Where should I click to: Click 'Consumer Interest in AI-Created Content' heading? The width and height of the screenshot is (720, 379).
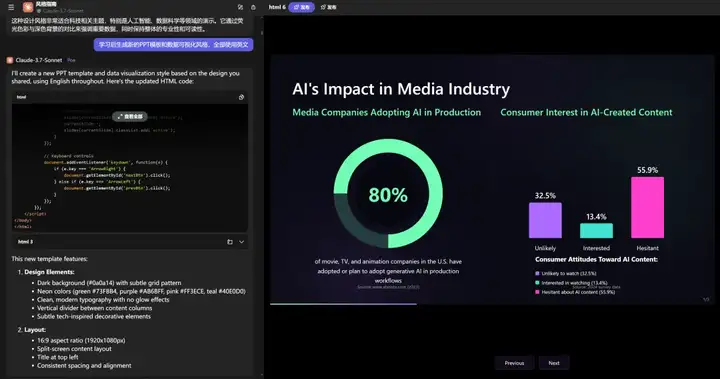pos(586,113)
